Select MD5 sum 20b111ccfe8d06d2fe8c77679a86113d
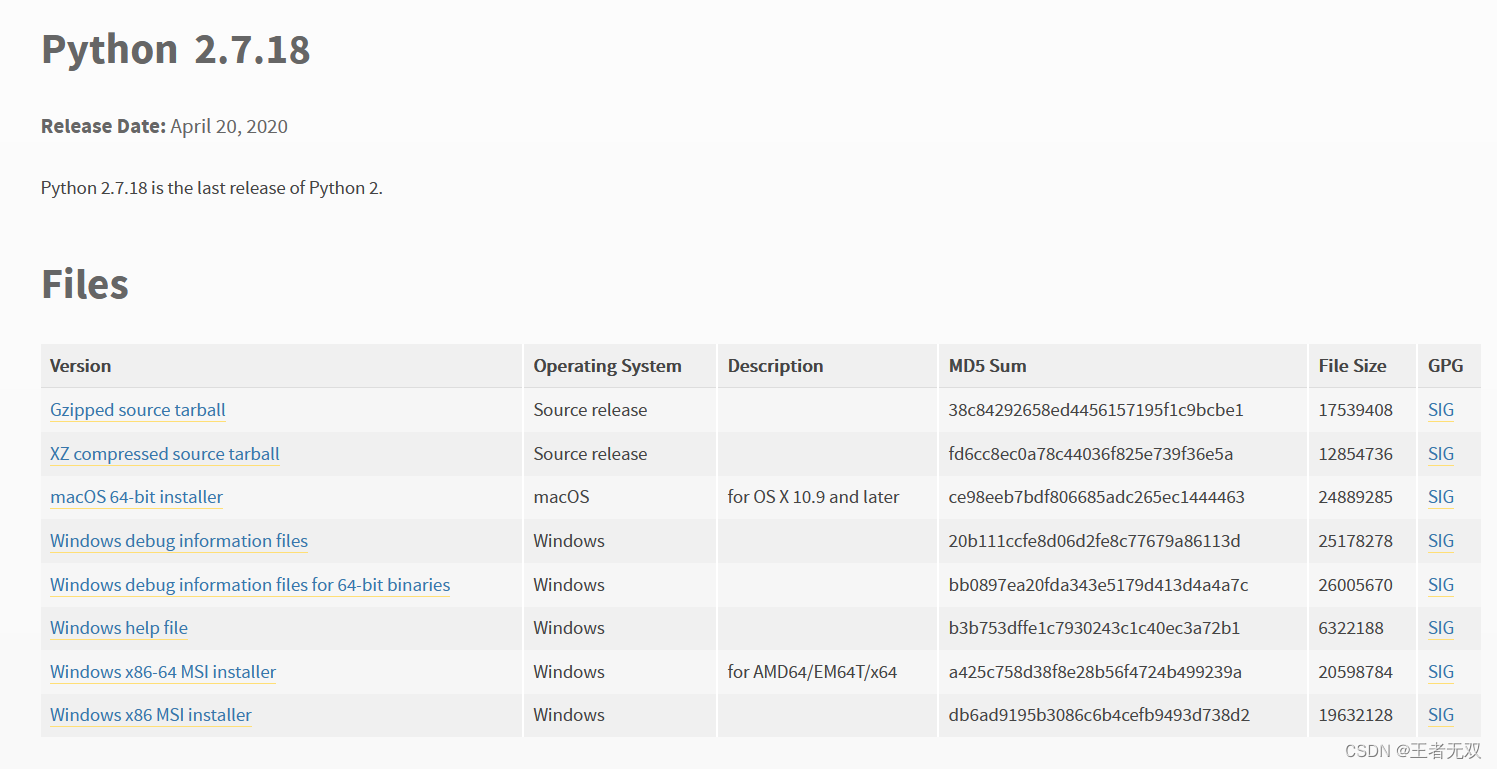This screenshot has height=769, width=1497. (1094, 541)
